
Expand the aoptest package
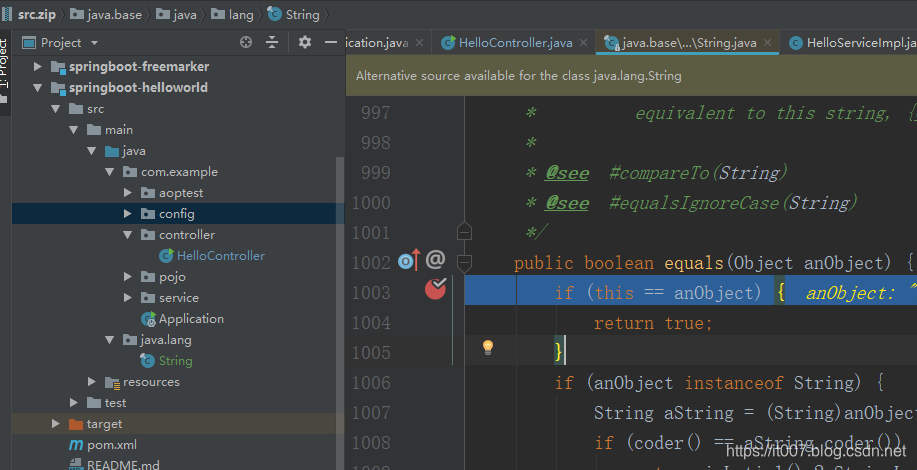(x=128, y=193)
